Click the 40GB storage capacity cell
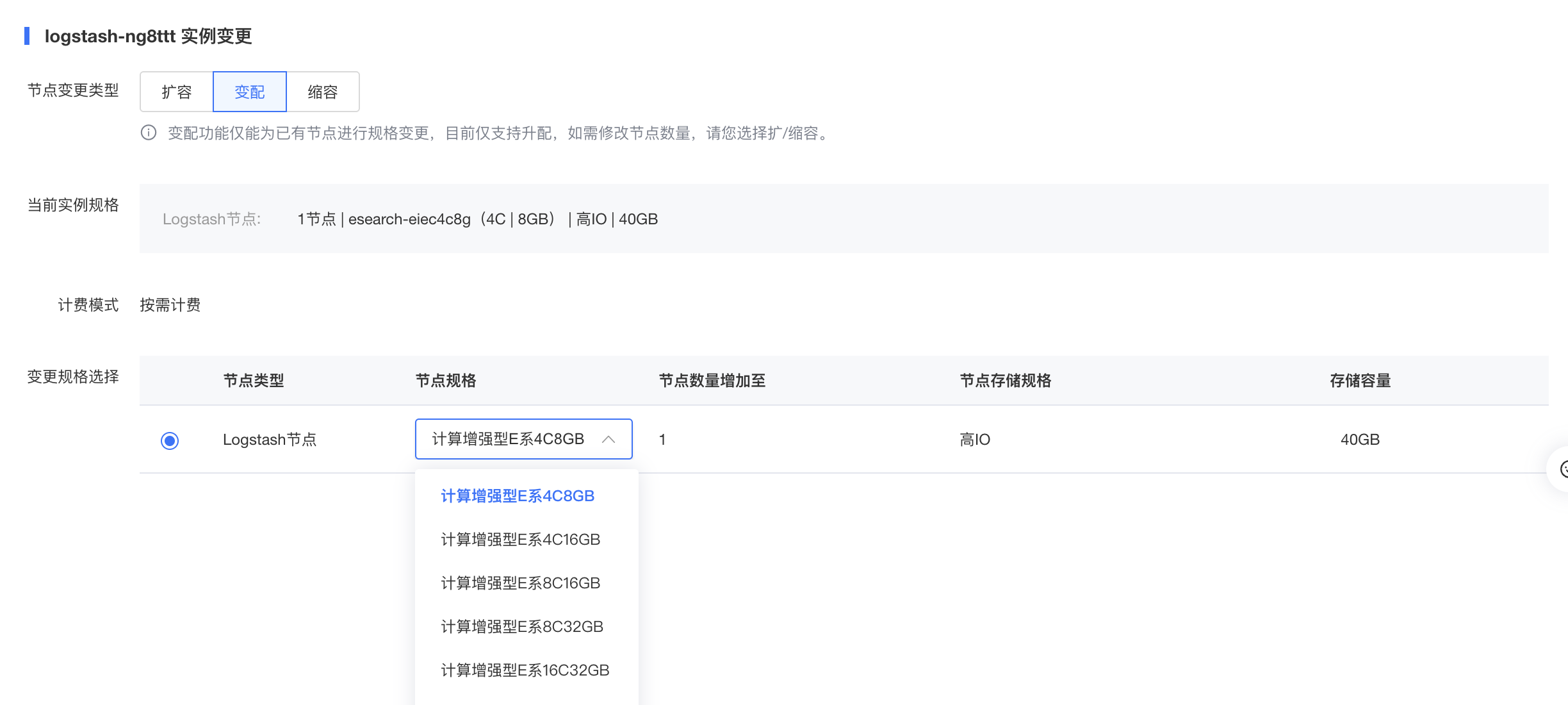This screenshot has width=1568, height=705. (x=1360, y=440)
